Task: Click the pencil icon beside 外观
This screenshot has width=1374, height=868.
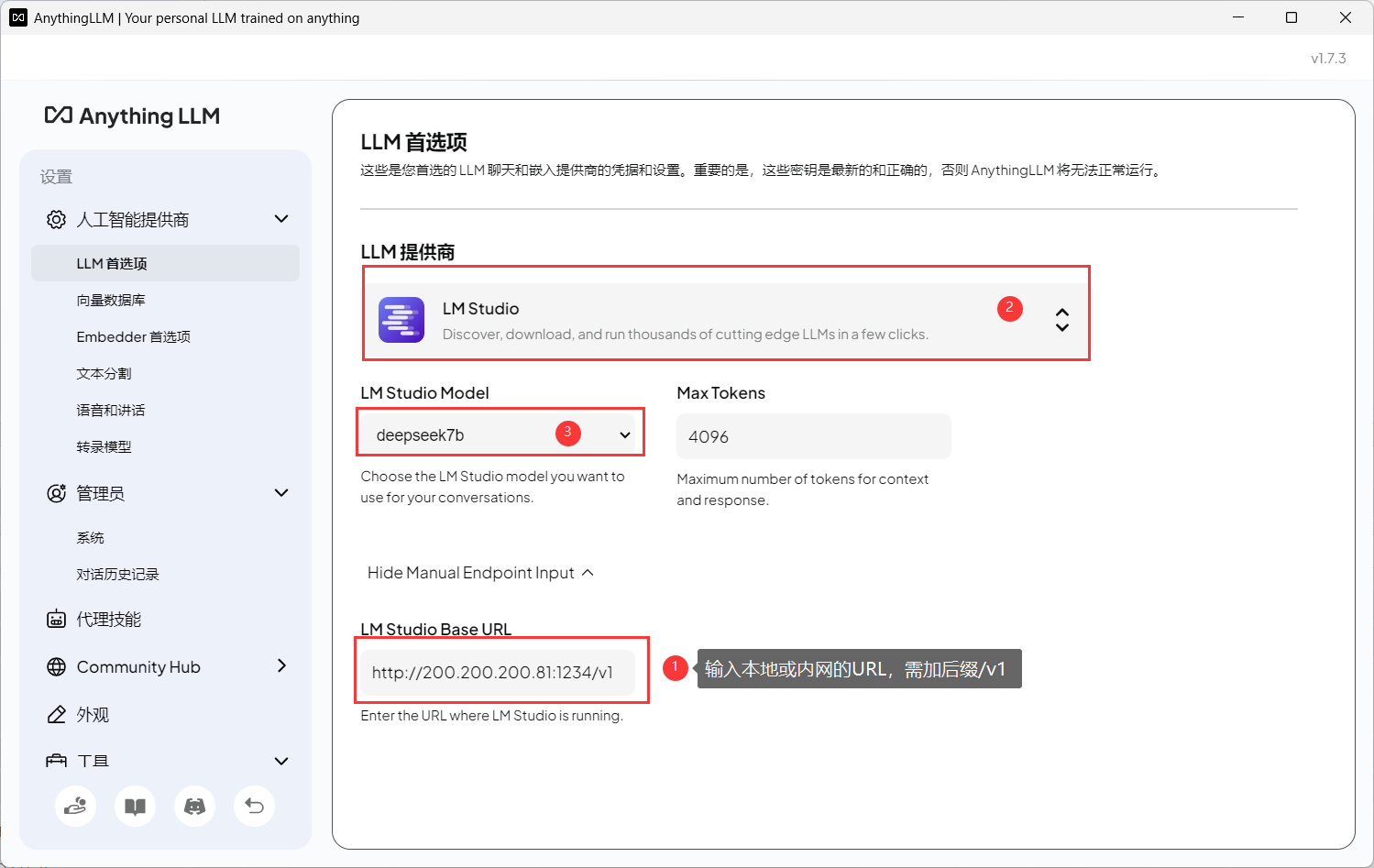Action: [56, 714]
